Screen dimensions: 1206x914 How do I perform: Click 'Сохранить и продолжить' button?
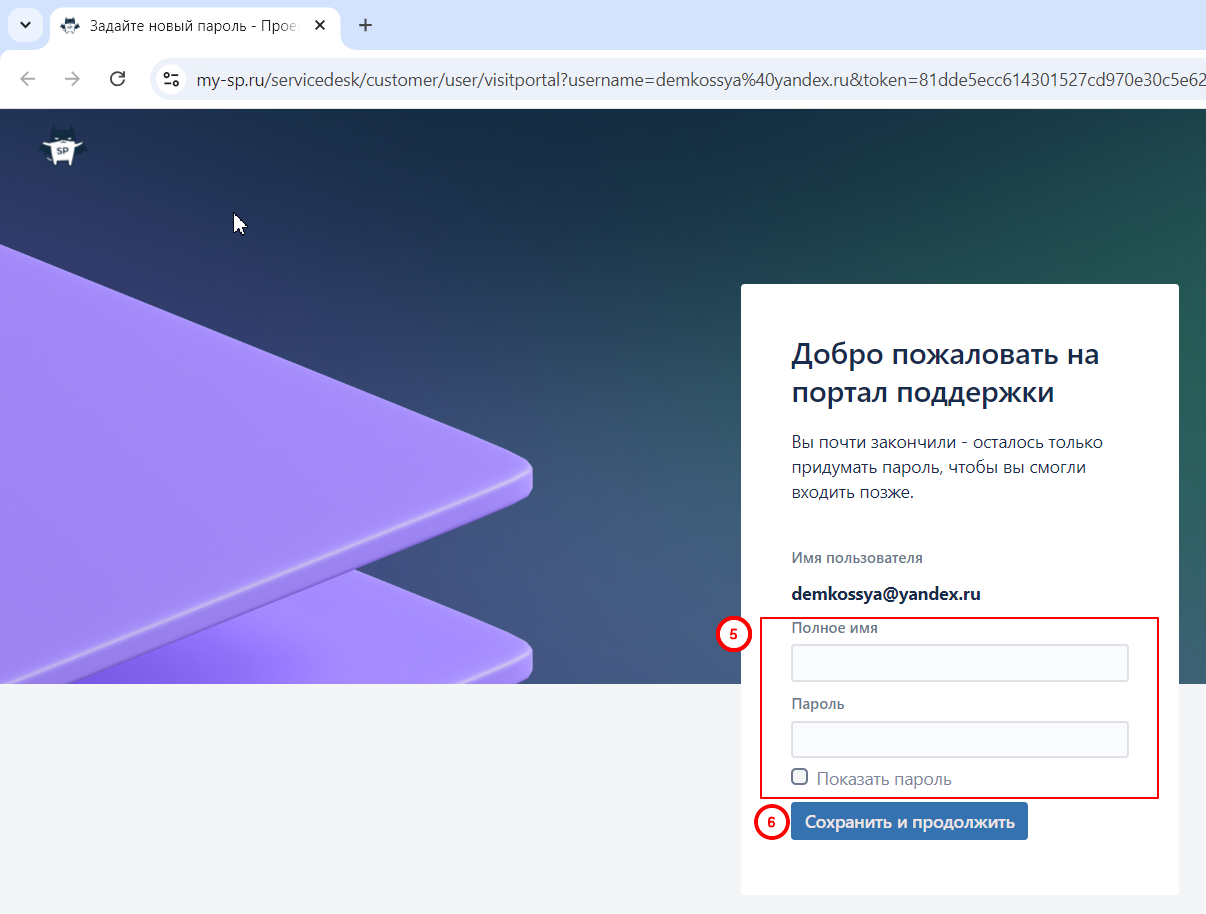click(x=909, y=822)
